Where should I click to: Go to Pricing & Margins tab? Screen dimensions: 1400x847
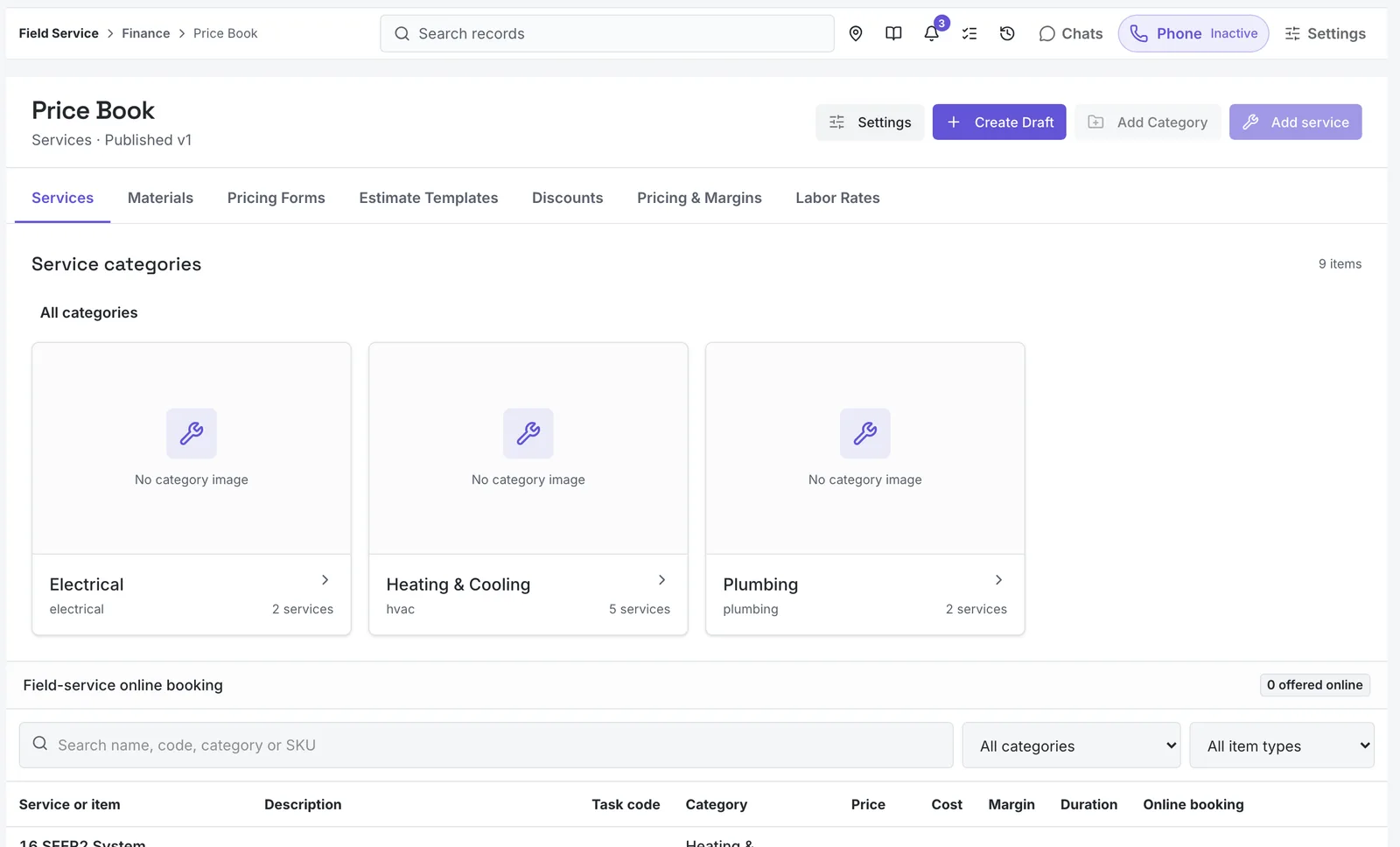[699, 198]
